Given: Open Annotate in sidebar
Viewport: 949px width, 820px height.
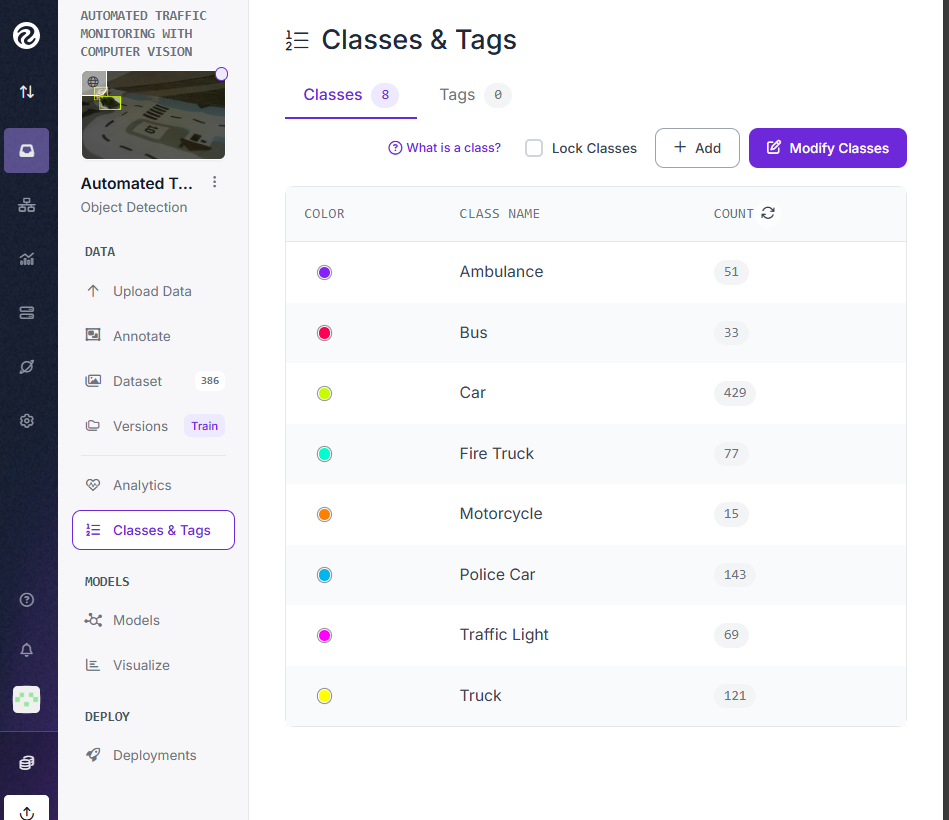Looking at the screenshot, I should (153, 336).
